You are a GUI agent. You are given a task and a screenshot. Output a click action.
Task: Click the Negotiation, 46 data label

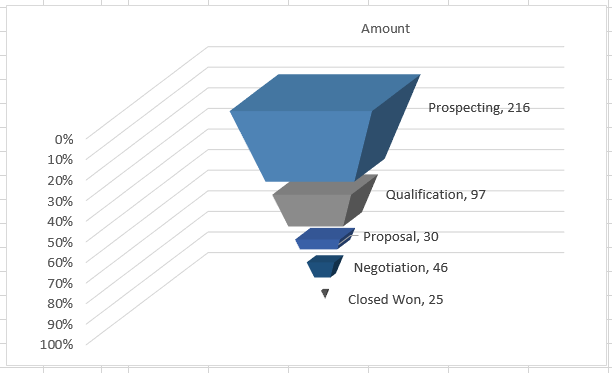pyautogui.click(x=400, y=268)
